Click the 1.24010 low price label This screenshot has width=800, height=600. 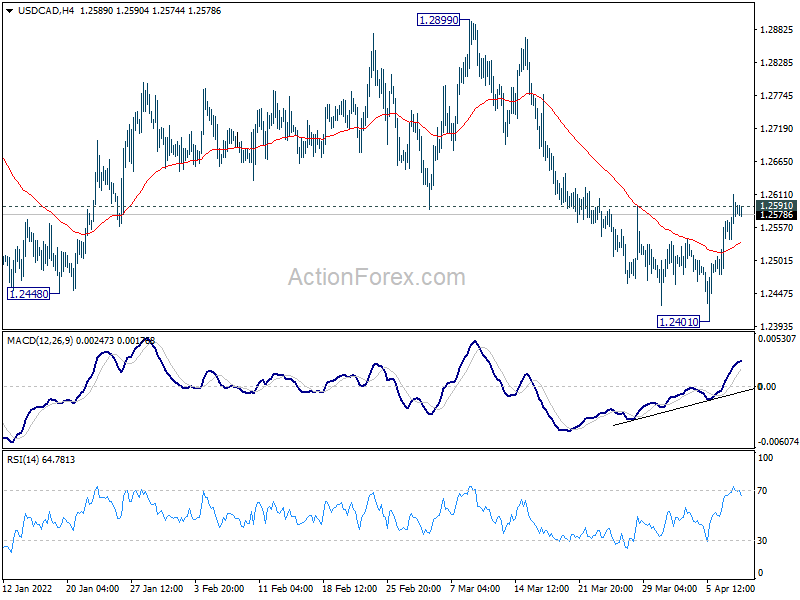point(678,322)
